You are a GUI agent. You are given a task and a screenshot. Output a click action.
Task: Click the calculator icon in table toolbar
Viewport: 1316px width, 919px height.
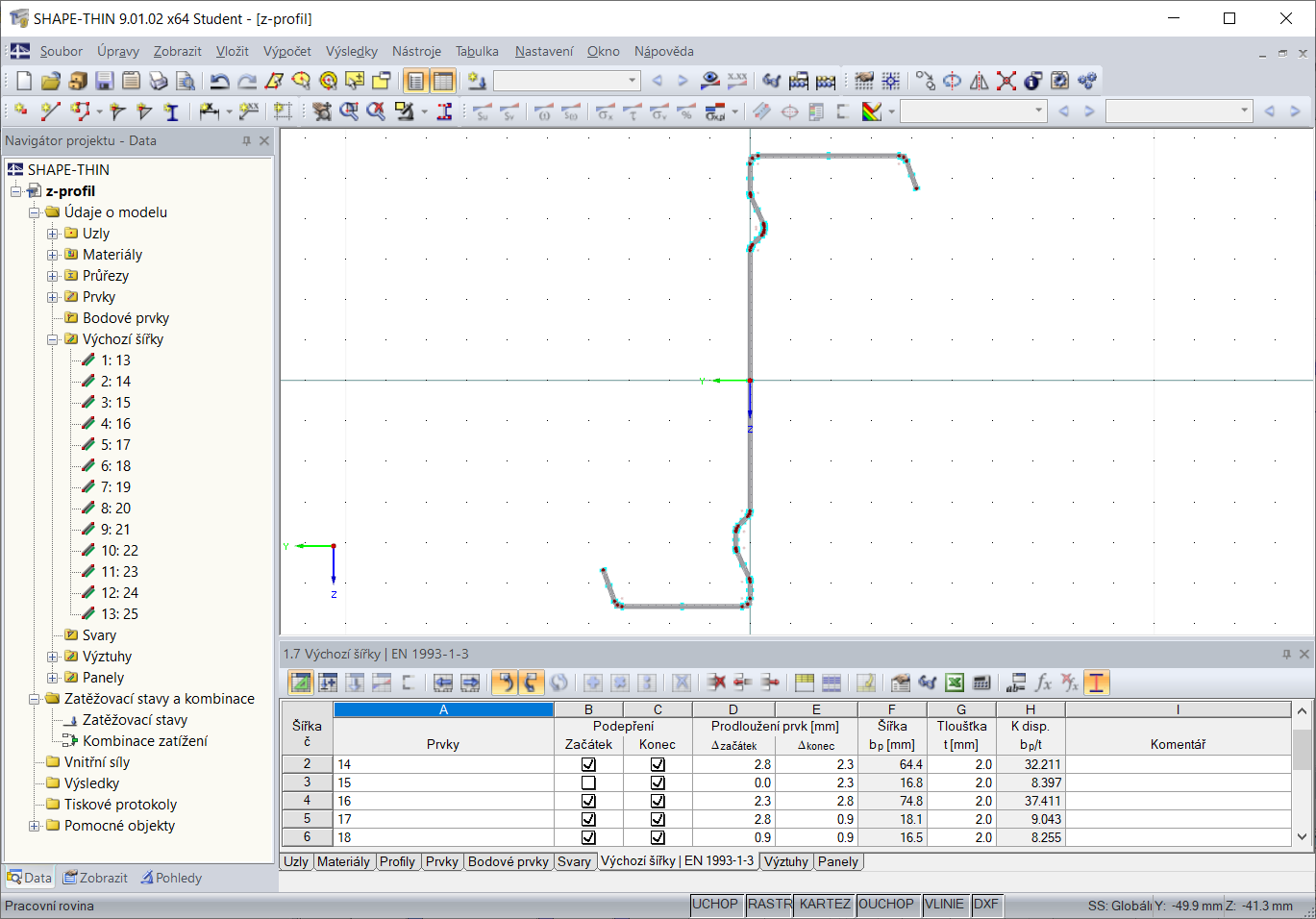981,683
